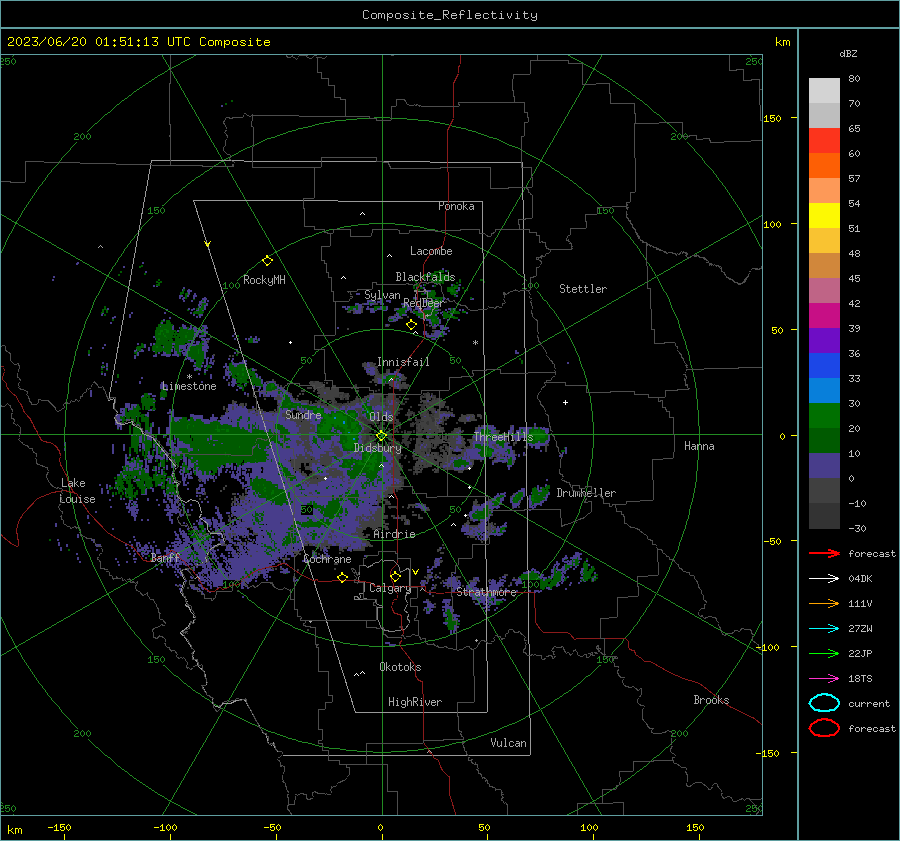This screenshot has height=841, width=900.
Task: Click the Calgary city label
Action: coord(390,588)
